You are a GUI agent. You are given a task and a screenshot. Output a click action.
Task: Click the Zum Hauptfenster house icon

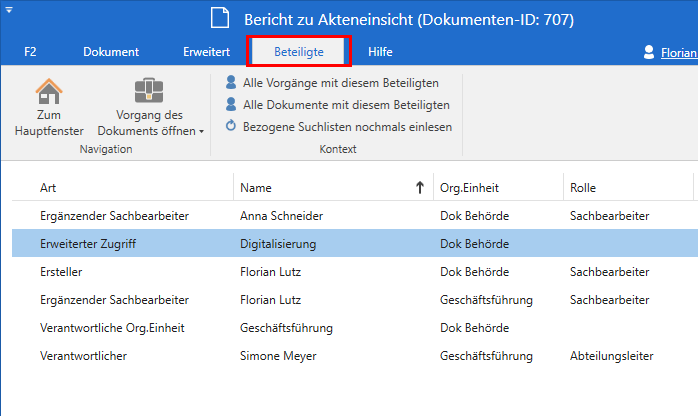click(49, 90)
